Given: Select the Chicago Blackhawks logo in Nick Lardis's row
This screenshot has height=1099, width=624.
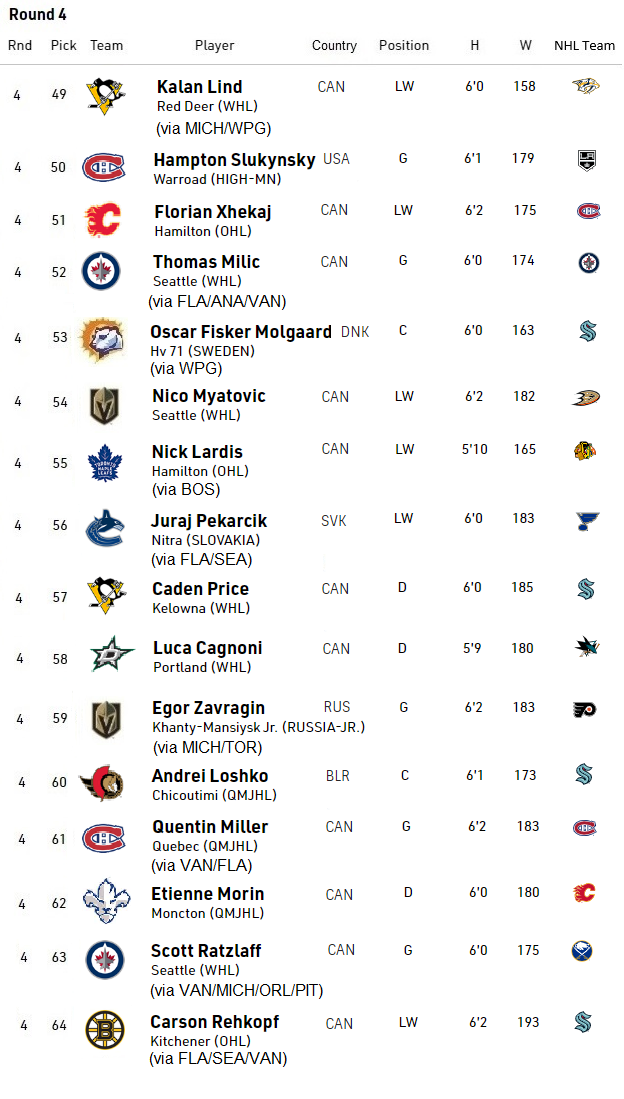Looking at the screenshot, I should pyautogui.click(x=585, y=450).
